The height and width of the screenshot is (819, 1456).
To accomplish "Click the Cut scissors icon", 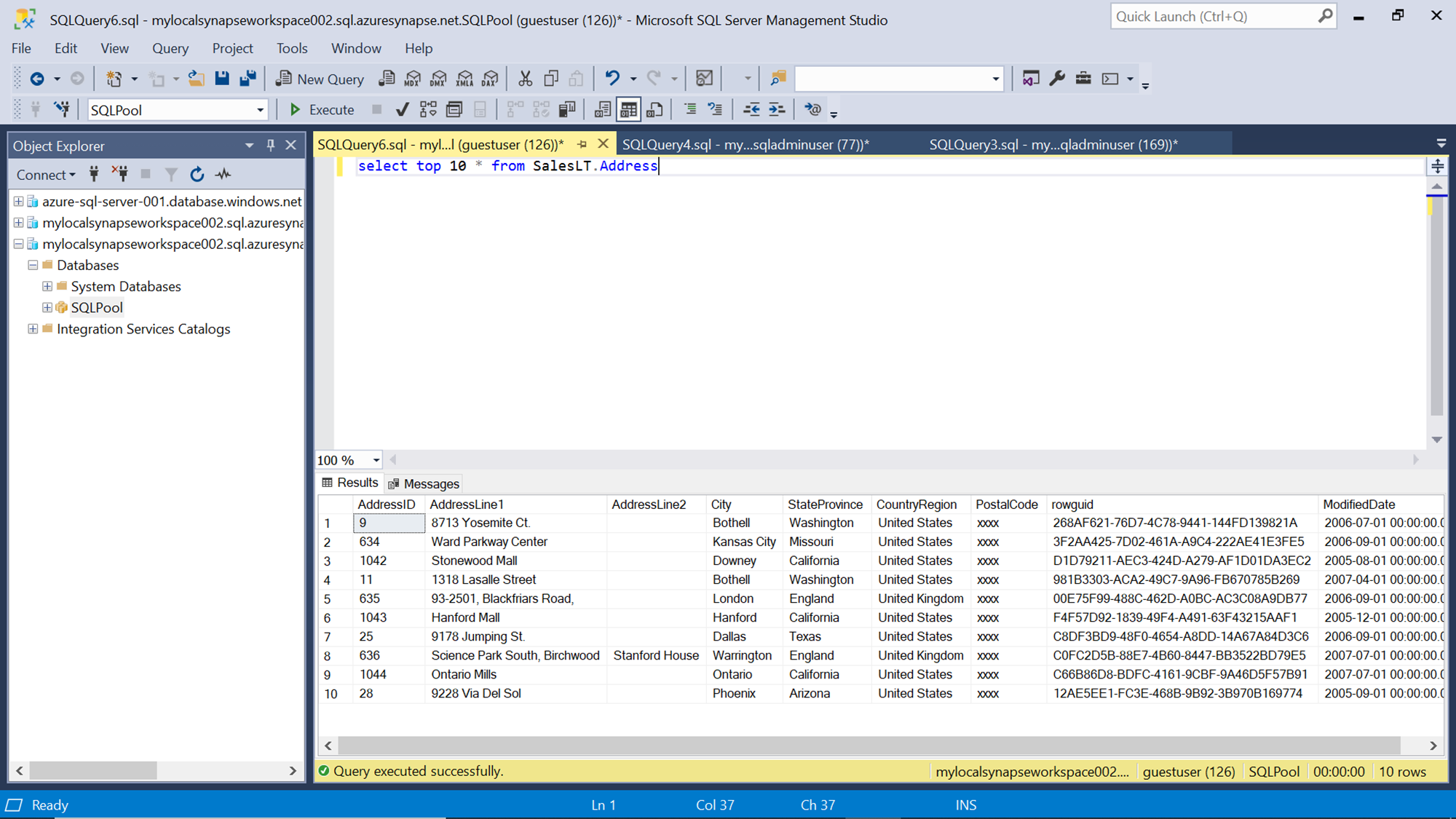I will click(x=525, y=79).
